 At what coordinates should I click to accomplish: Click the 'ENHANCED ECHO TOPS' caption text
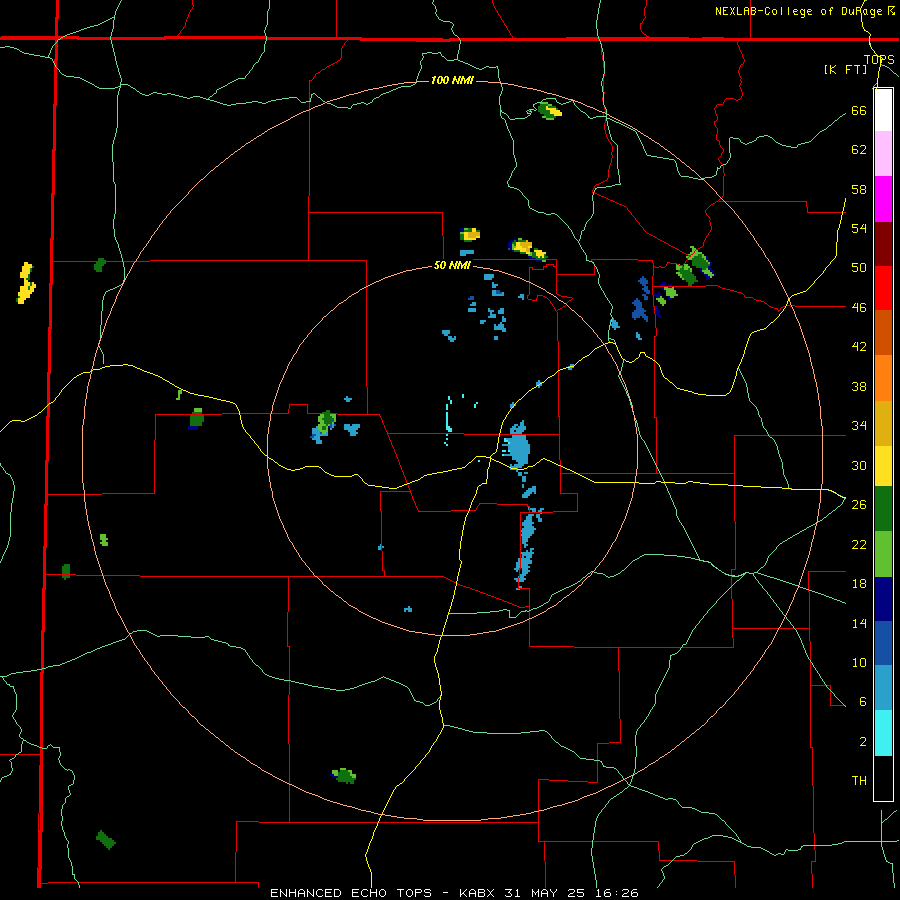coord(351,893)
